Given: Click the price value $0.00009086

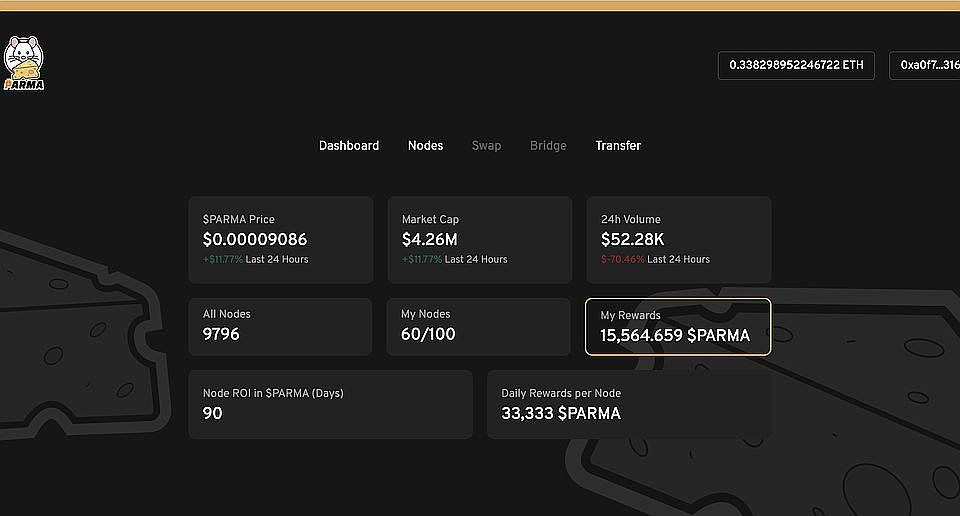Looking at the screenshot, I should coord(255,239).
